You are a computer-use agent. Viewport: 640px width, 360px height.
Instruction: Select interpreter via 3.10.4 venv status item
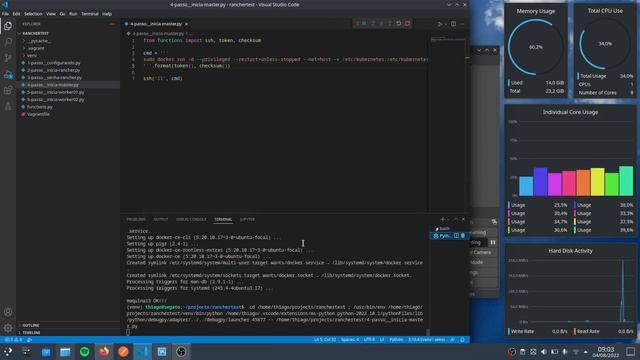point(426,340)
